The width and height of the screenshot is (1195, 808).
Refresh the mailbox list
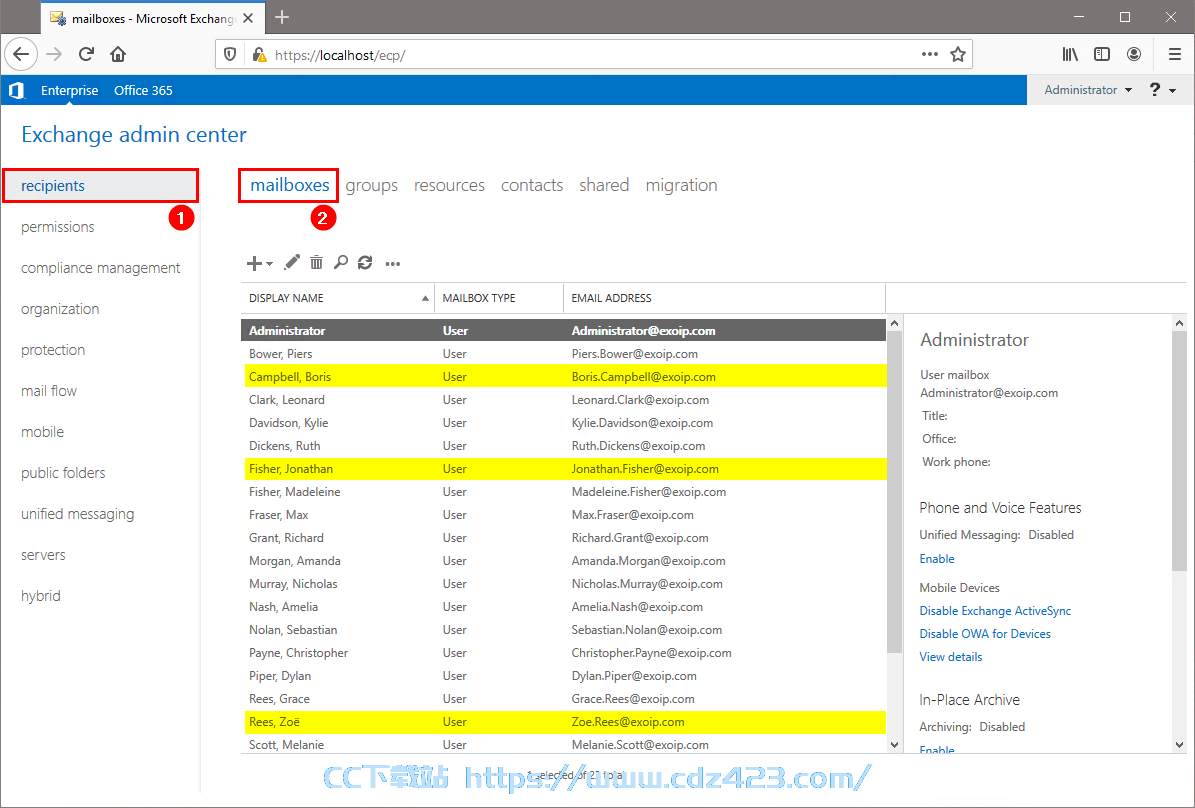pyautogui.click(x=365, y=263)
